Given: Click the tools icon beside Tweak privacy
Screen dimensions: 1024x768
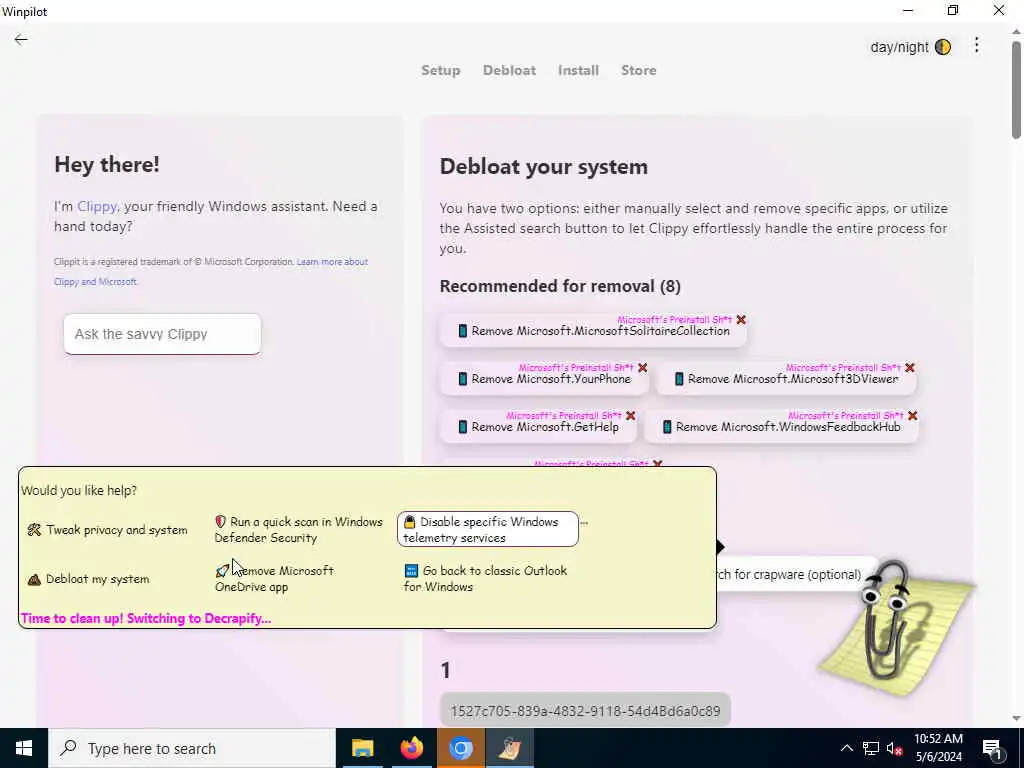Looking at the screenshot, I should pyautogui.click(x=34, y=530).
